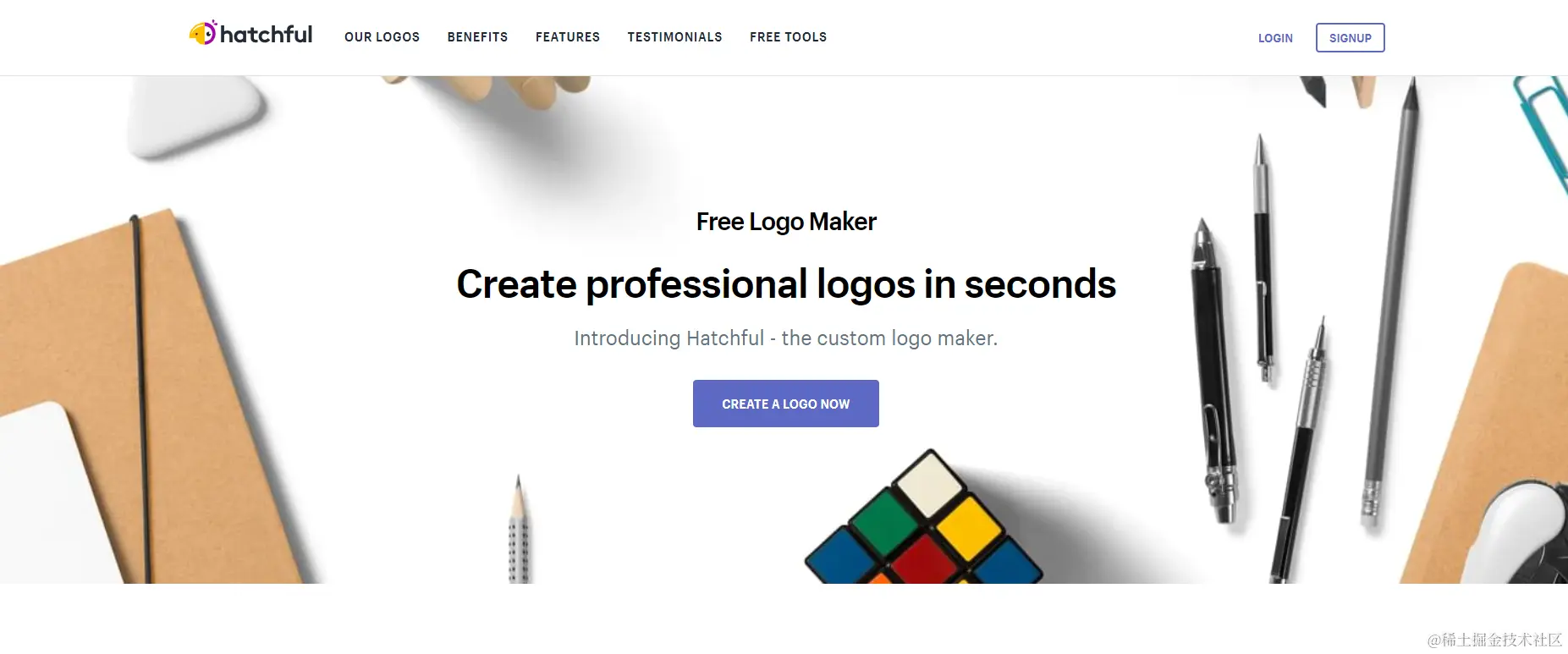Open the Testimonials navigation link
Image resolution: width=1568 pixels, height=654 pixels.
pos(674,37)
